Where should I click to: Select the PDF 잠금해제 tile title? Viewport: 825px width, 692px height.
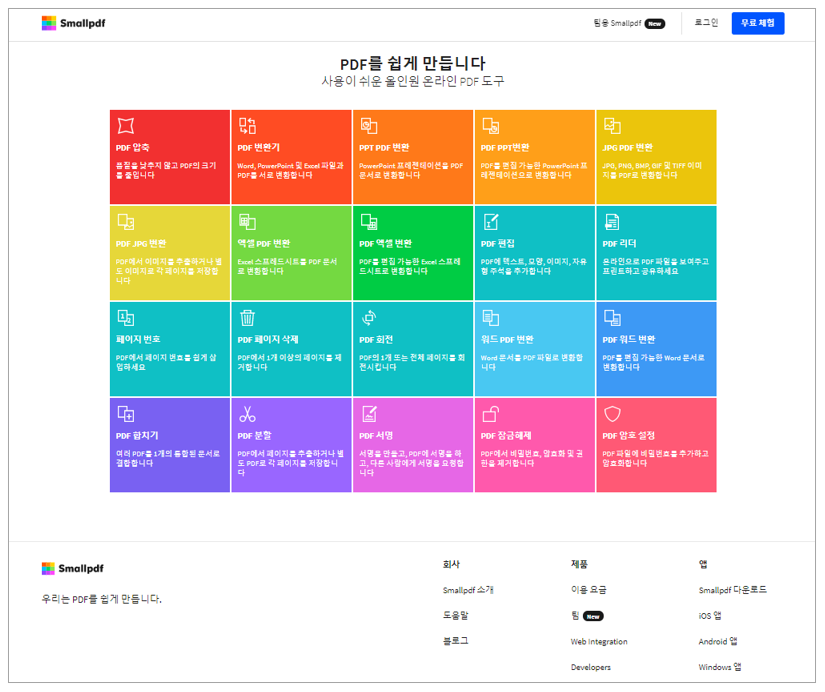[x=506, y=436]
